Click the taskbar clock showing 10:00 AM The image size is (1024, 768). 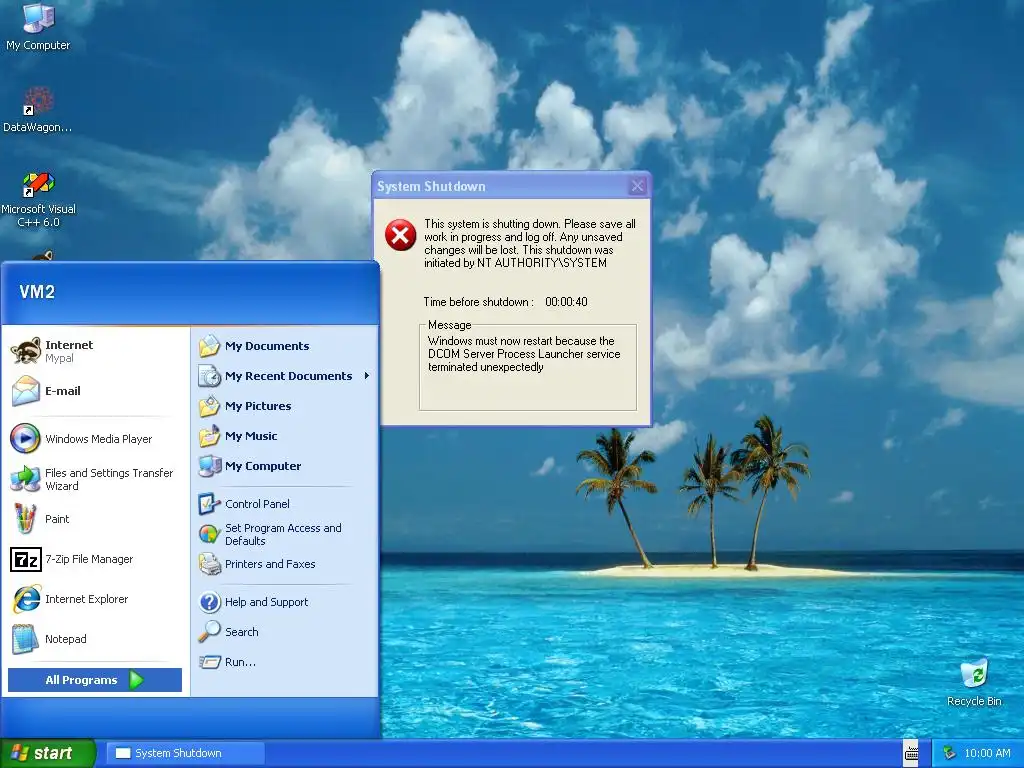coord(987,753)
